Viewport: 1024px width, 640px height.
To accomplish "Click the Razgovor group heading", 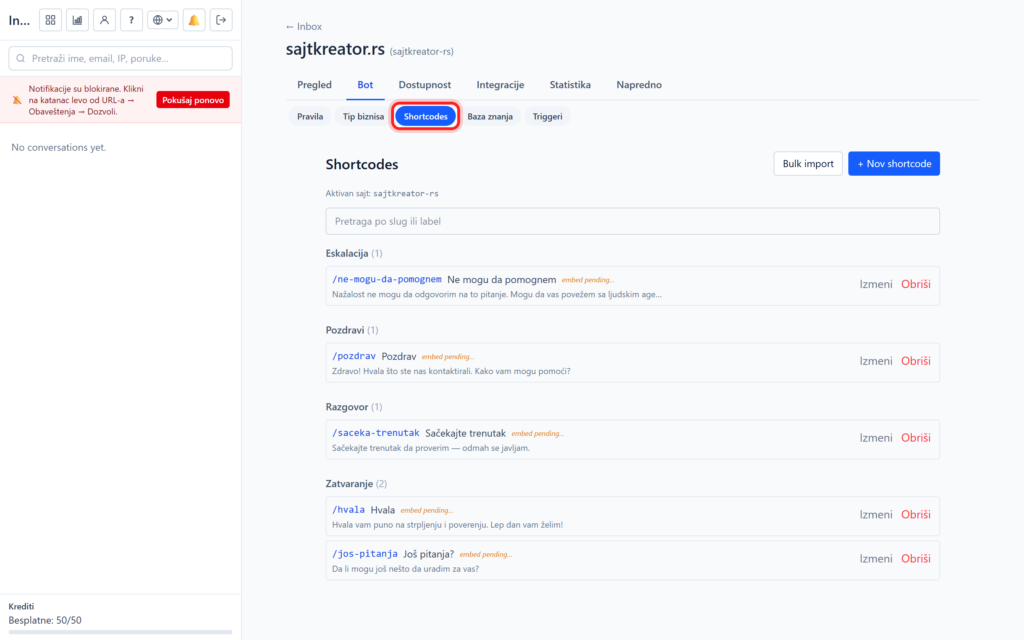I will 354,407.
